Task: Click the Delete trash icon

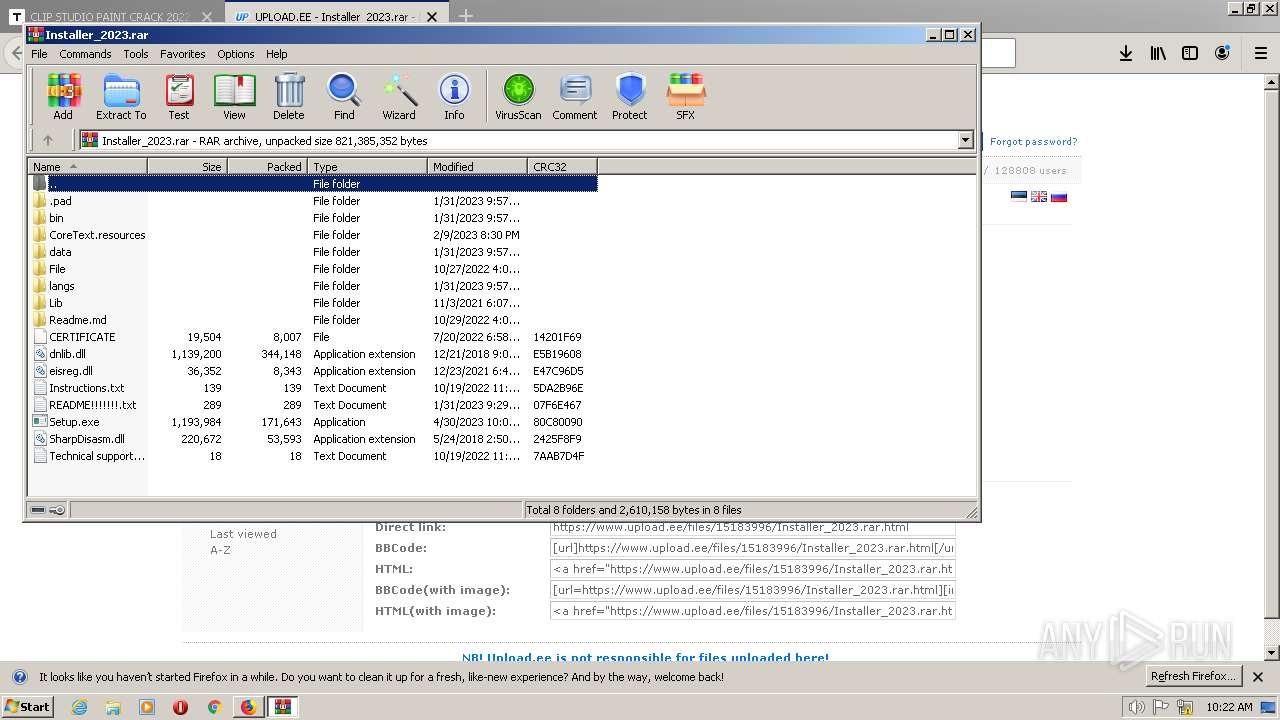Action: (x=288, y=97)
